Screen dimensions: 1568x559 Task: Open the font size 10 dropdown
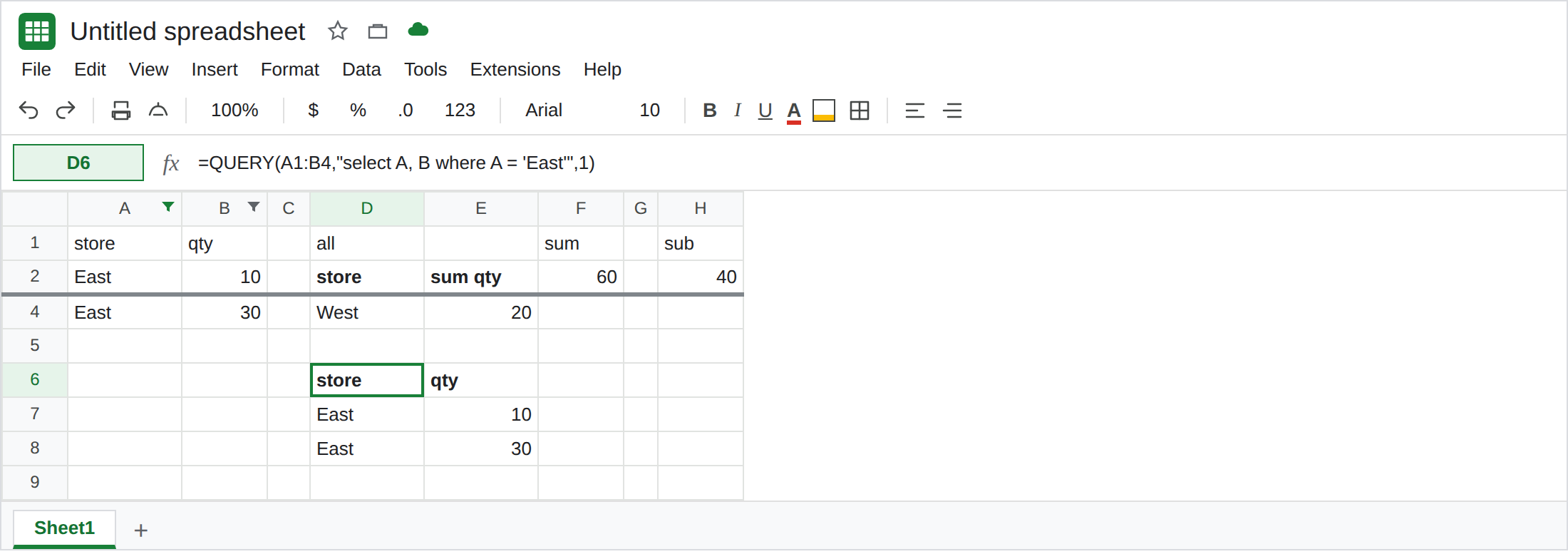pyautogui.click(x=649, y=111)
